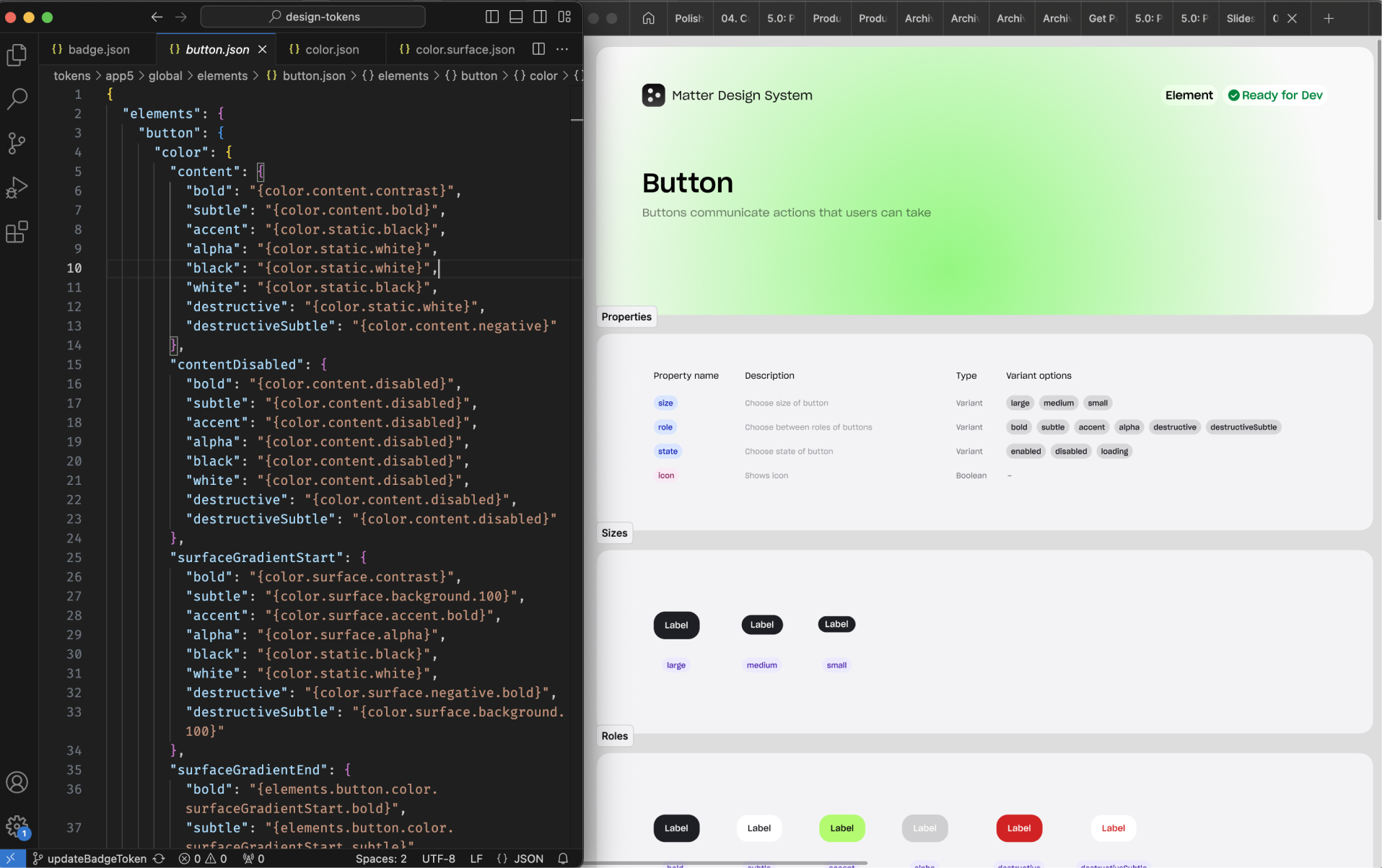
Task: Open the UTF-8 encoding picker
Action: [439, 859]
